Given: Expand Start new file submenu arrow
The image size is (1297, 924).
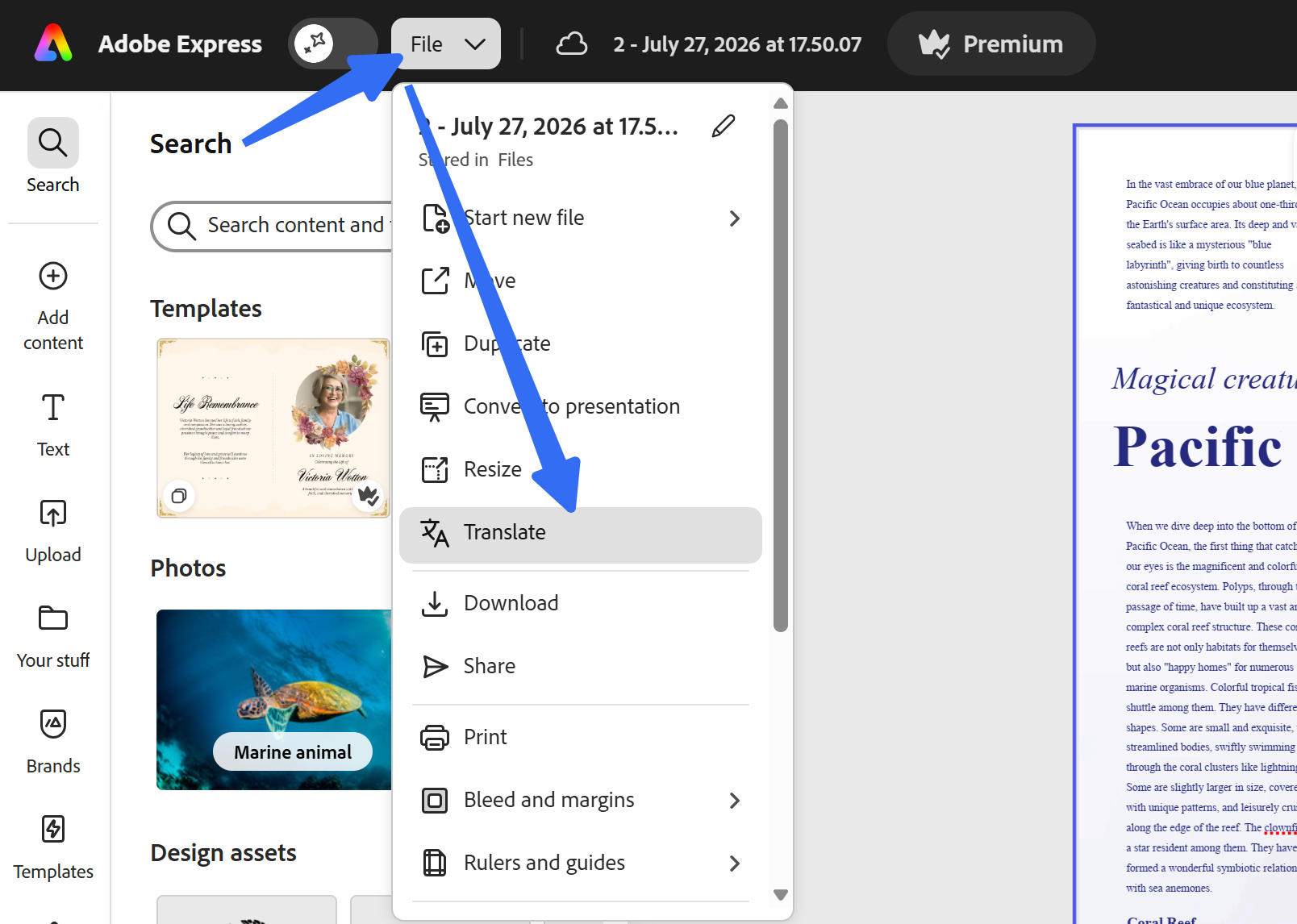Looking at the screenshot, I should point(734,219).
